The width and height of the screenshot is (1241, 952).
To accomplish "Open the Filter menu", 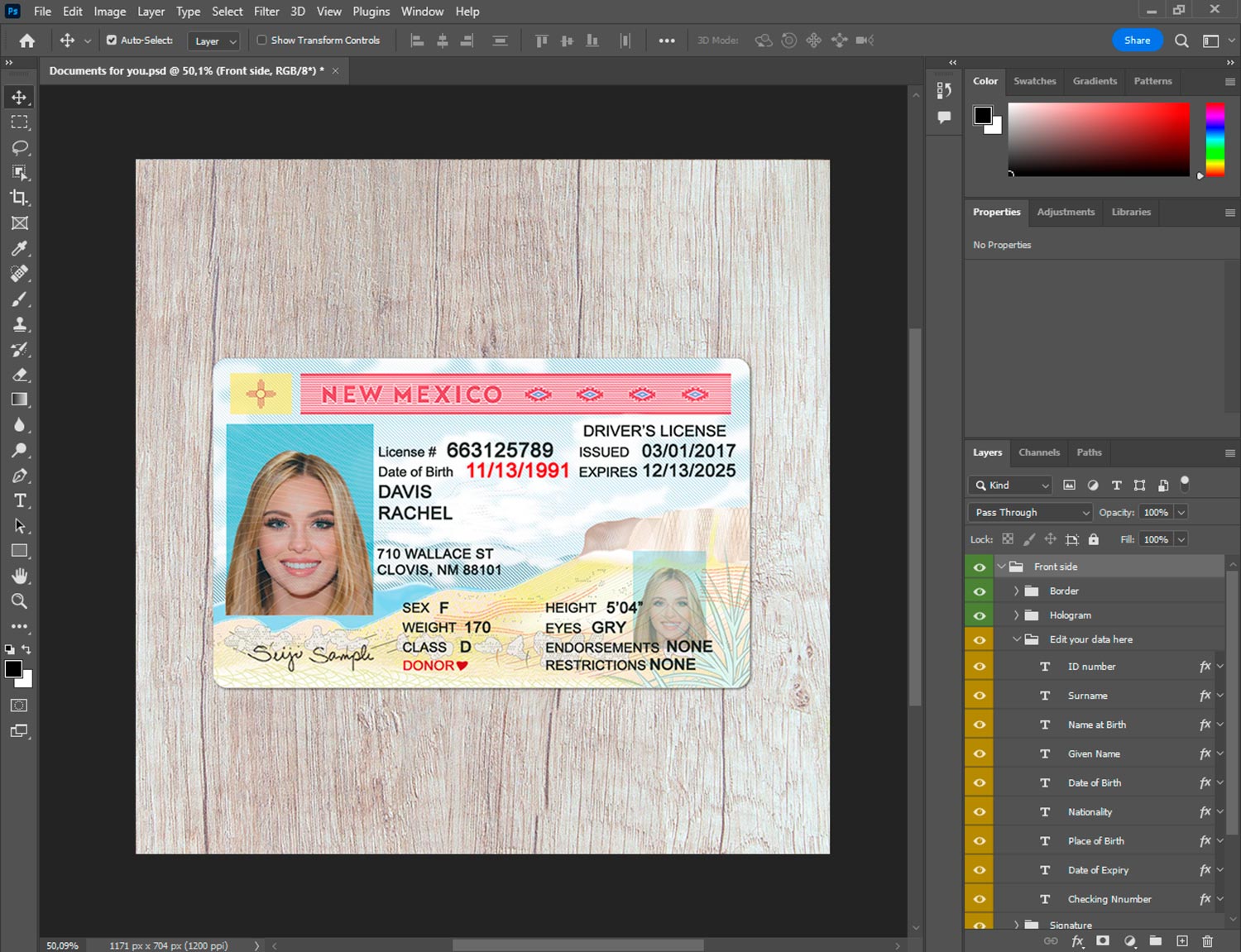I will click(266, 12).
